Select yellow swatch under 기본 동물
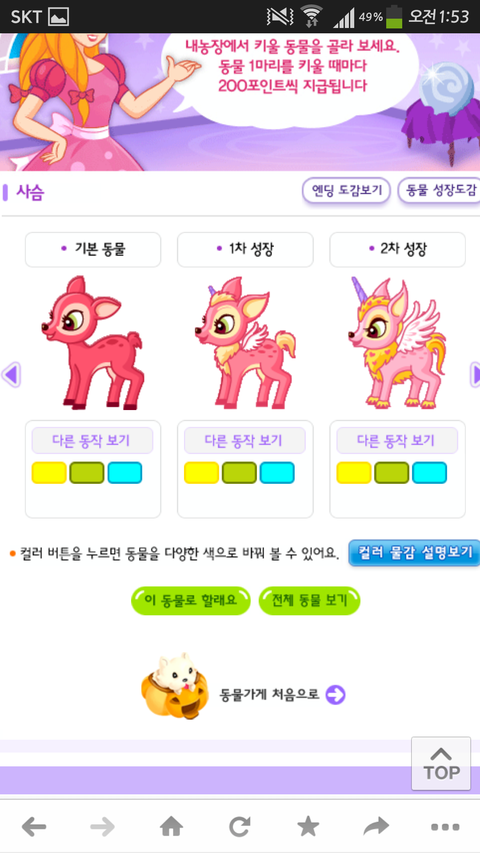The image size is (480, 853). (49, 473)
